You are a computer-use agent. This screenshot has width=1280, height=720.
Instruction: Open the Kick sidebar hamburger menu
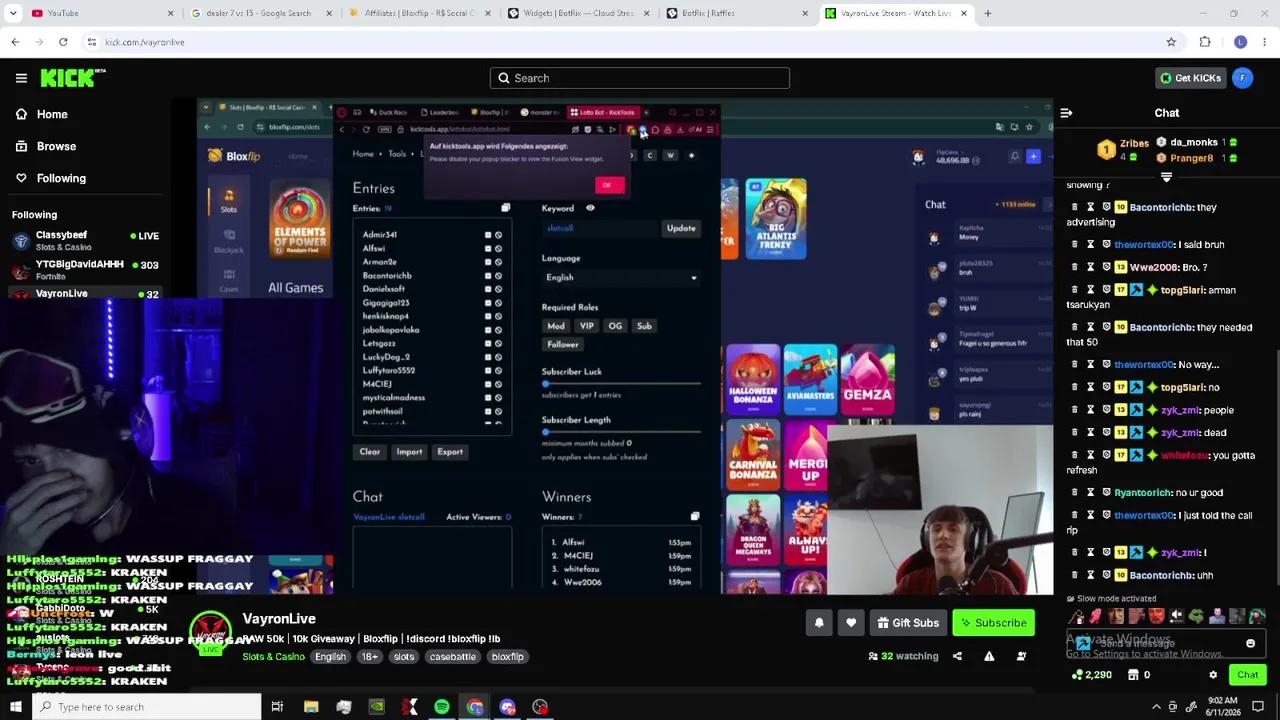click(x=21, y=78)
